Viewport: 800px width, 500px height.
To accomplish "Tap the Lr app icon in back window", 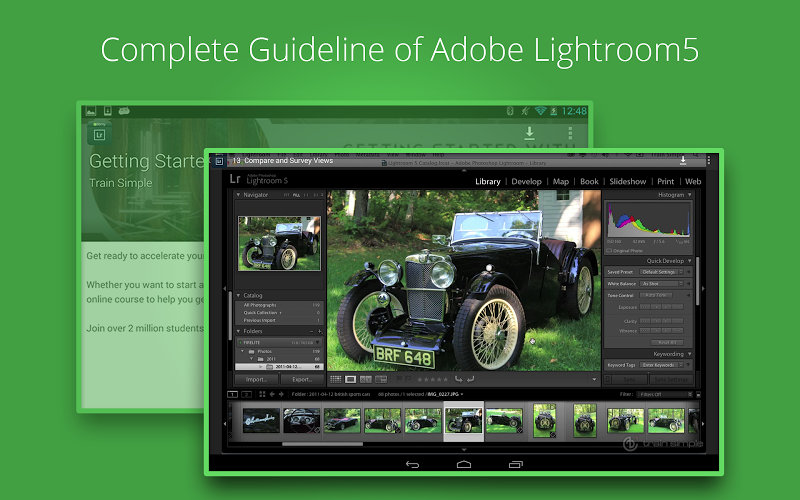I will coord(99,134).
